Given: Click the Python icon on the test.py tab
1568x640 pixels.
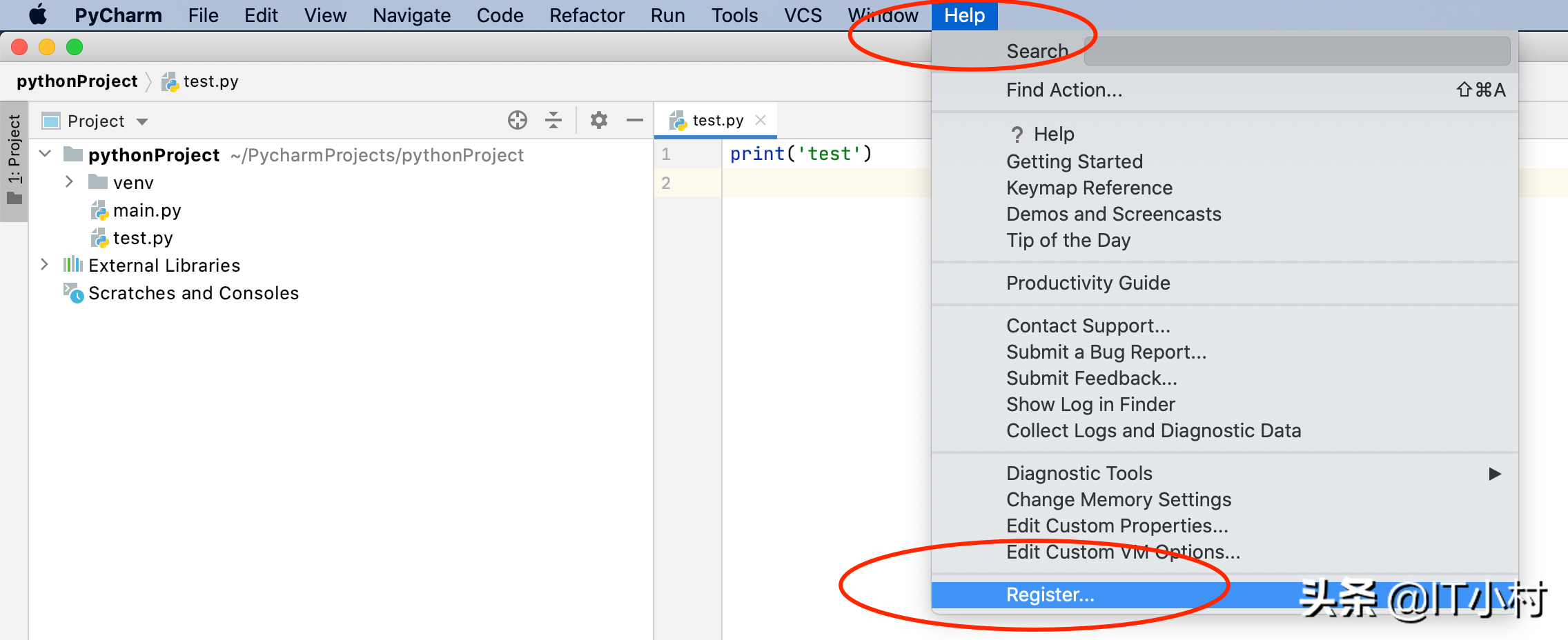Looking at the screenshot, I should pyautogui.click(x=678, y=119).
